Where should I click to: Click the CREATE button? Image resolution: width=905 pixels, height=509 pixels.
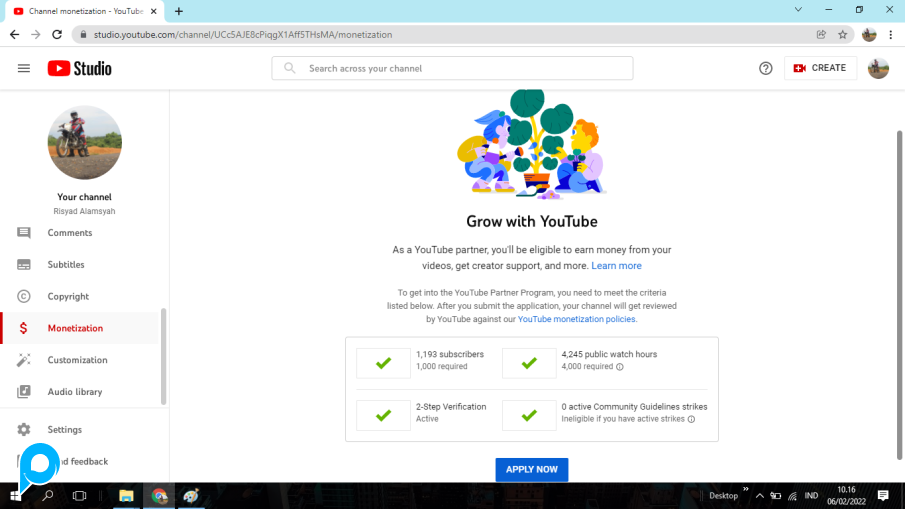click(x=820, y=68)
